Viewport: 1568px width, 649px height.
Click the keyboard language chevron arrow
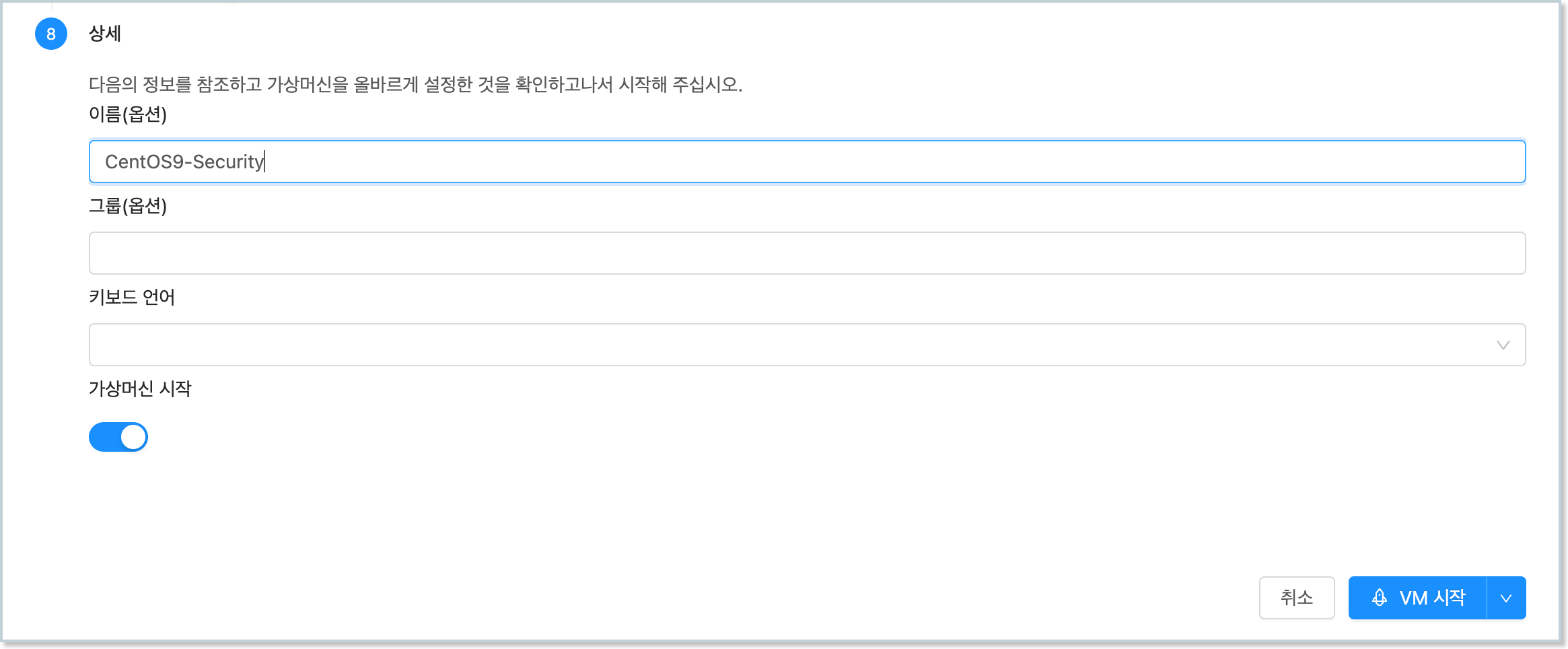pyautogui.click(x=1503, y=345)
